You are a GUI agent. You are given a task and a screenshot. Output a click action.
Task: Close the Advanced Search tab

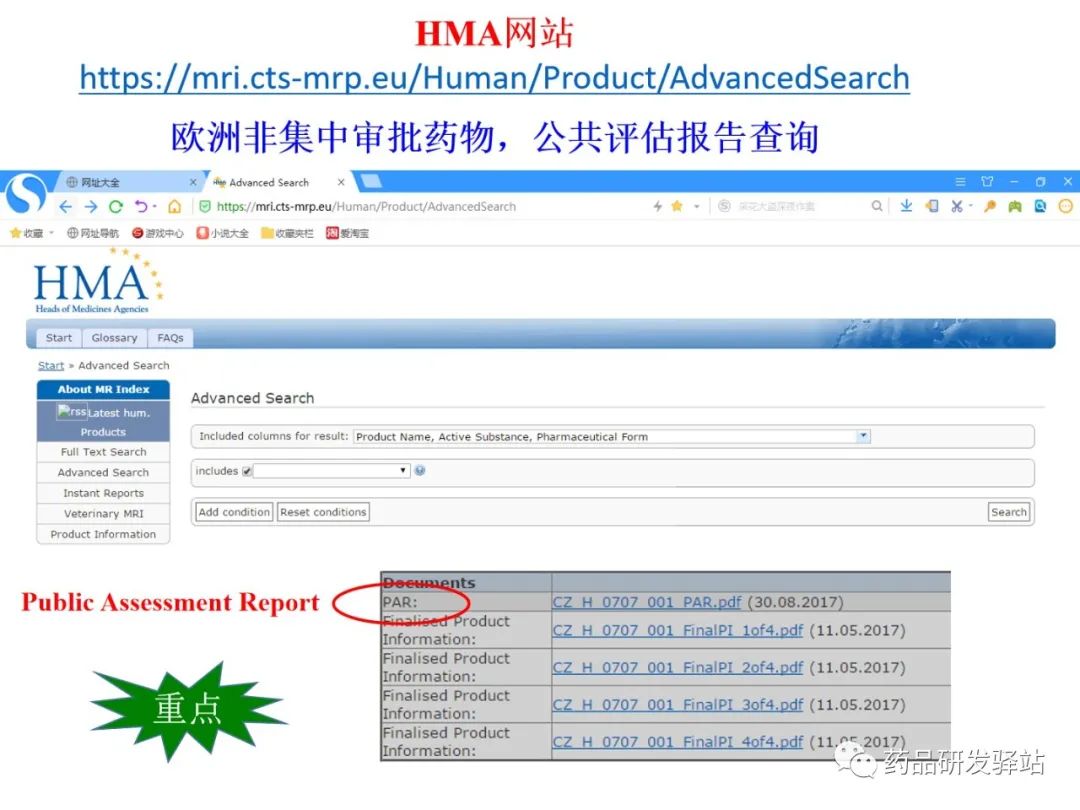pos(341,183)
